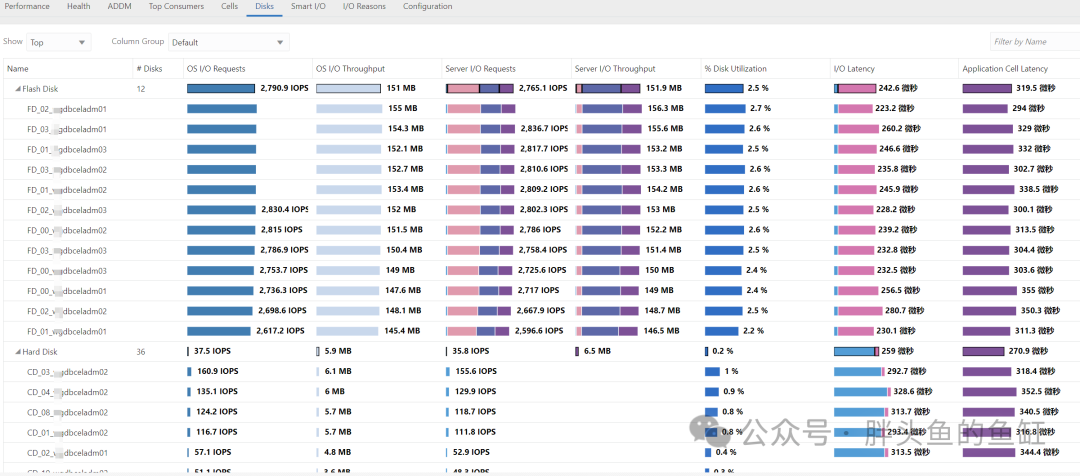
Task: Collapse the Flash Disk tree group
Action: pyautogui.click(x=18, y=89)
